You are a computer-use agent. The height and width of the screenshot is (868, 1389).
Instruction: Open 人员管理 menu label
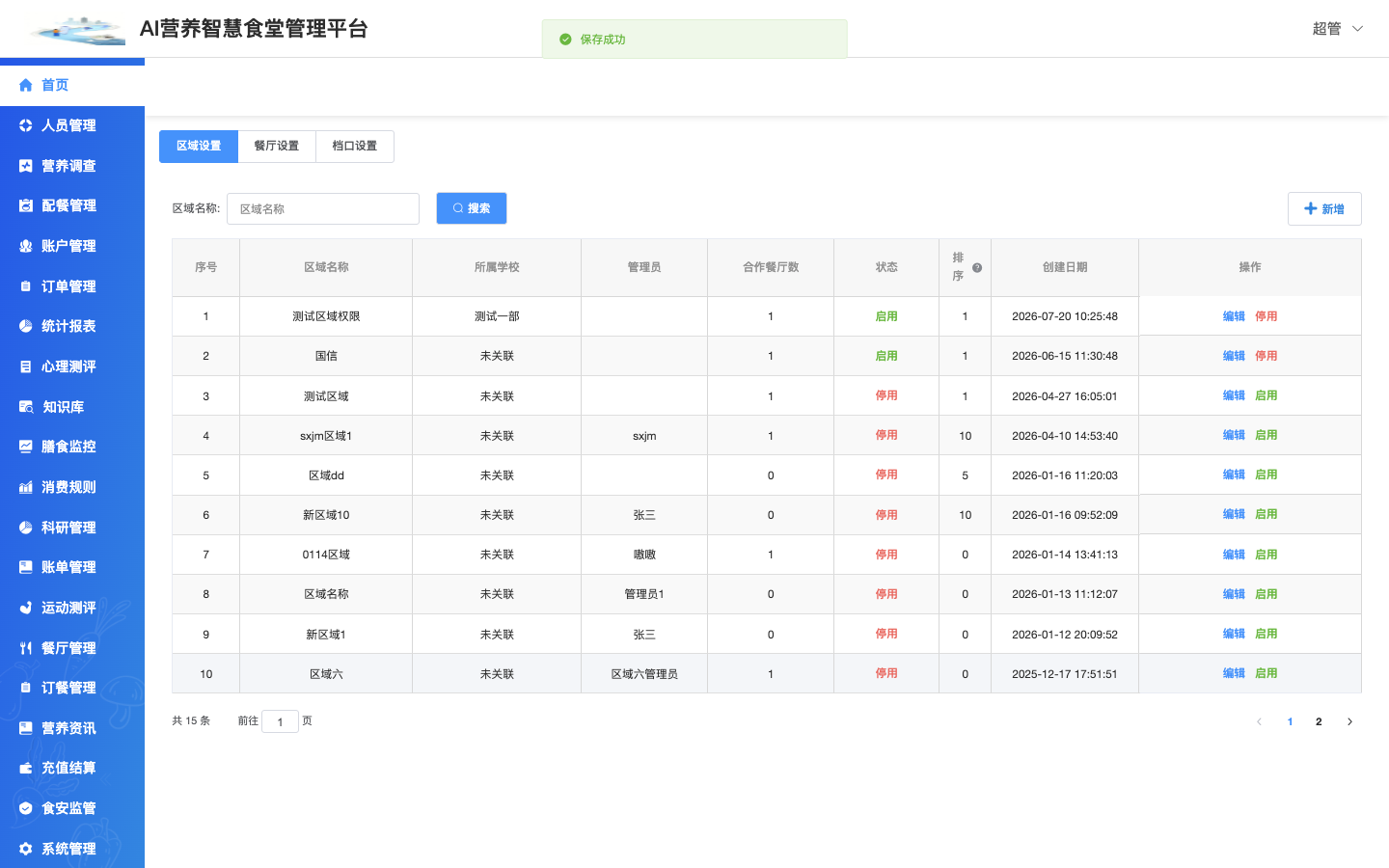click(68, 125)
